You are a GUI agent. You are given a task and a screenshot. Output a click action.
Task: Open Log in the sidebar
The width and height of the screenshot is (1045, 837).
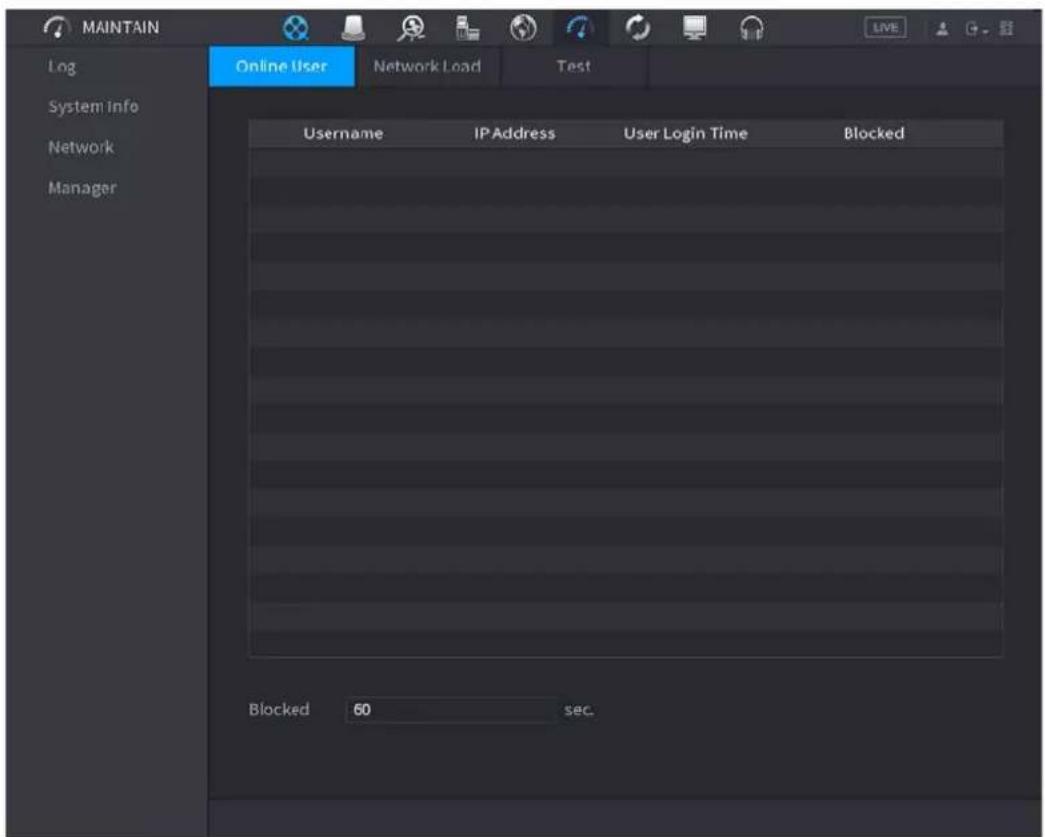62,67
